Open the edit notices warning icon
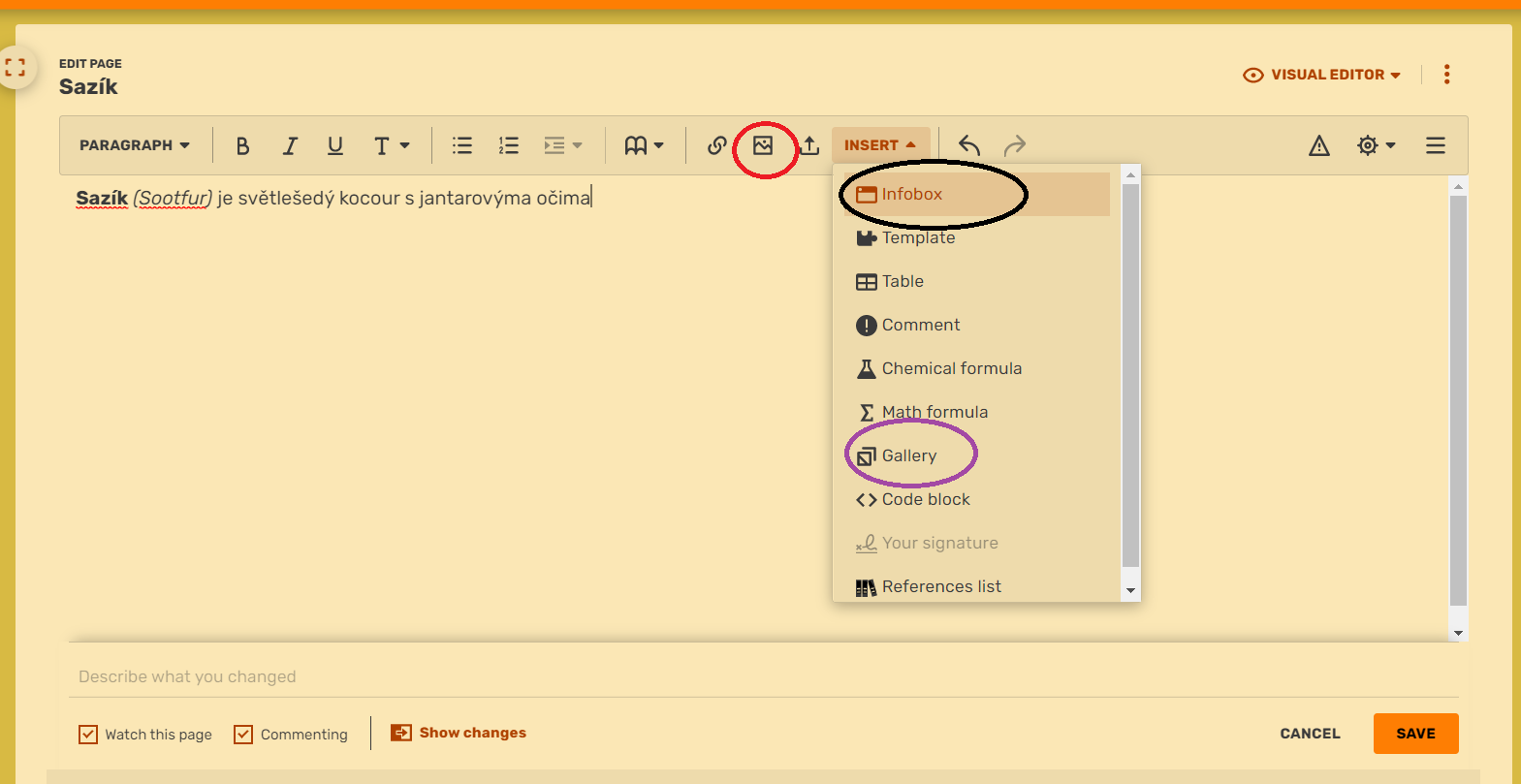Image resolution: width=1521 pixels, height=784 pixels. 1319,145
